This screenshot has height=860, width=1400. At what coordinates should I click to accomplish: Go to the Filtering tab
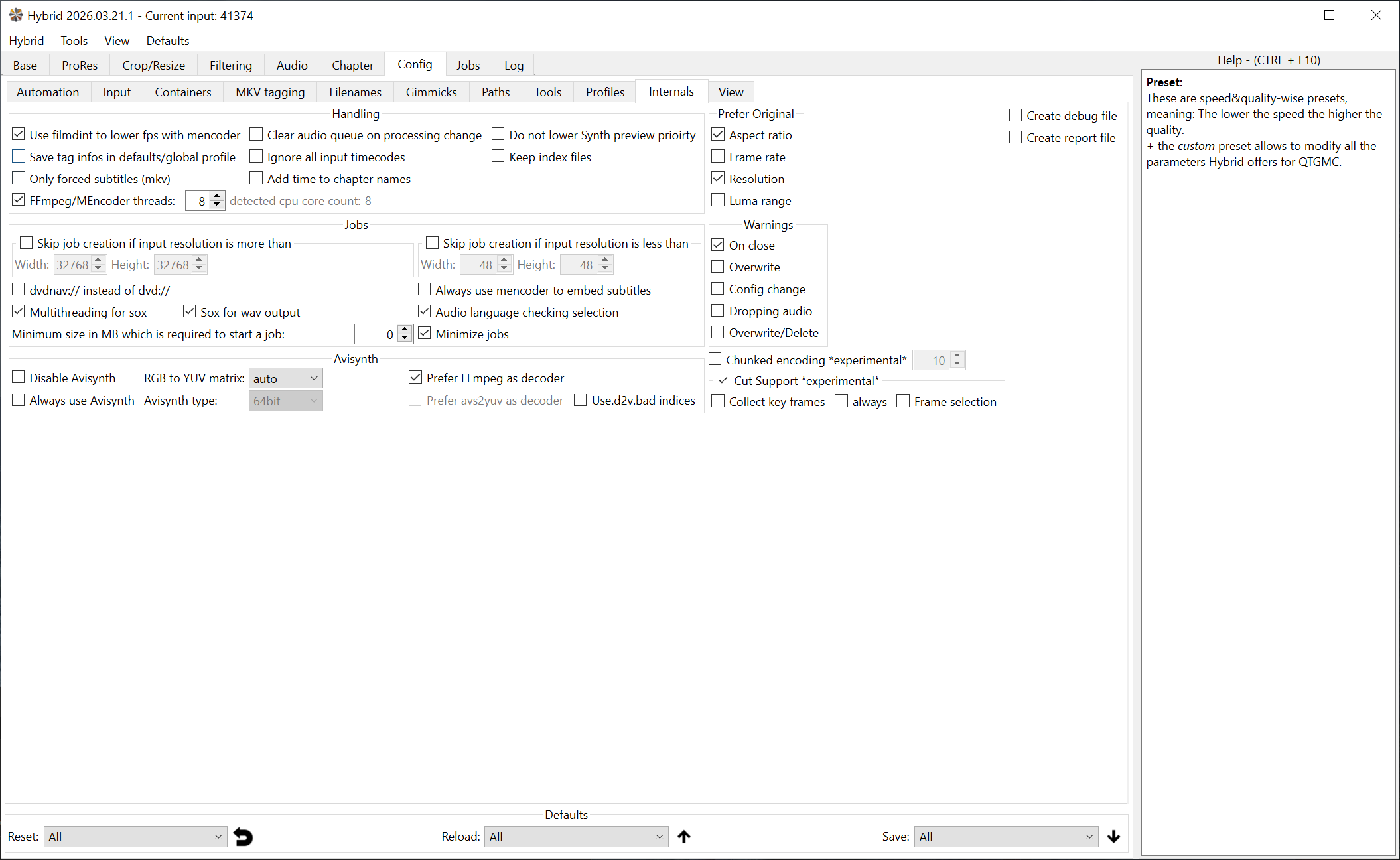(x=231, y=65)
